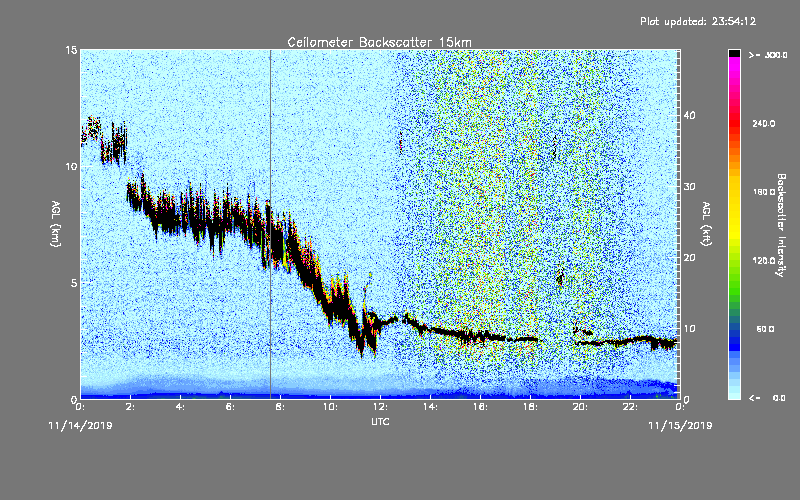
Task: Click the '240.0' colorbar label
Action: point(764,124)
